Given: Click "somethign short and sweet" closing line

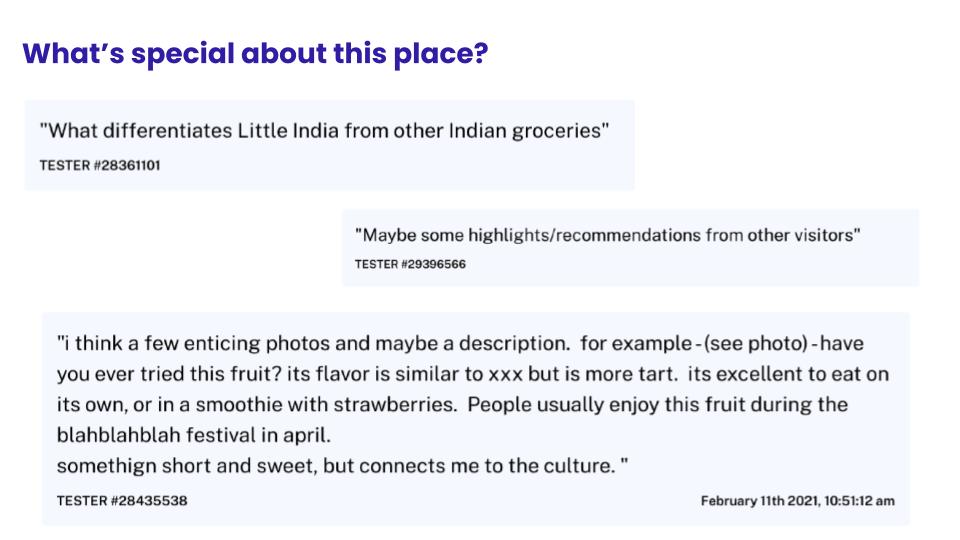Looking at the screenshot, I should (x=342, y=466).
